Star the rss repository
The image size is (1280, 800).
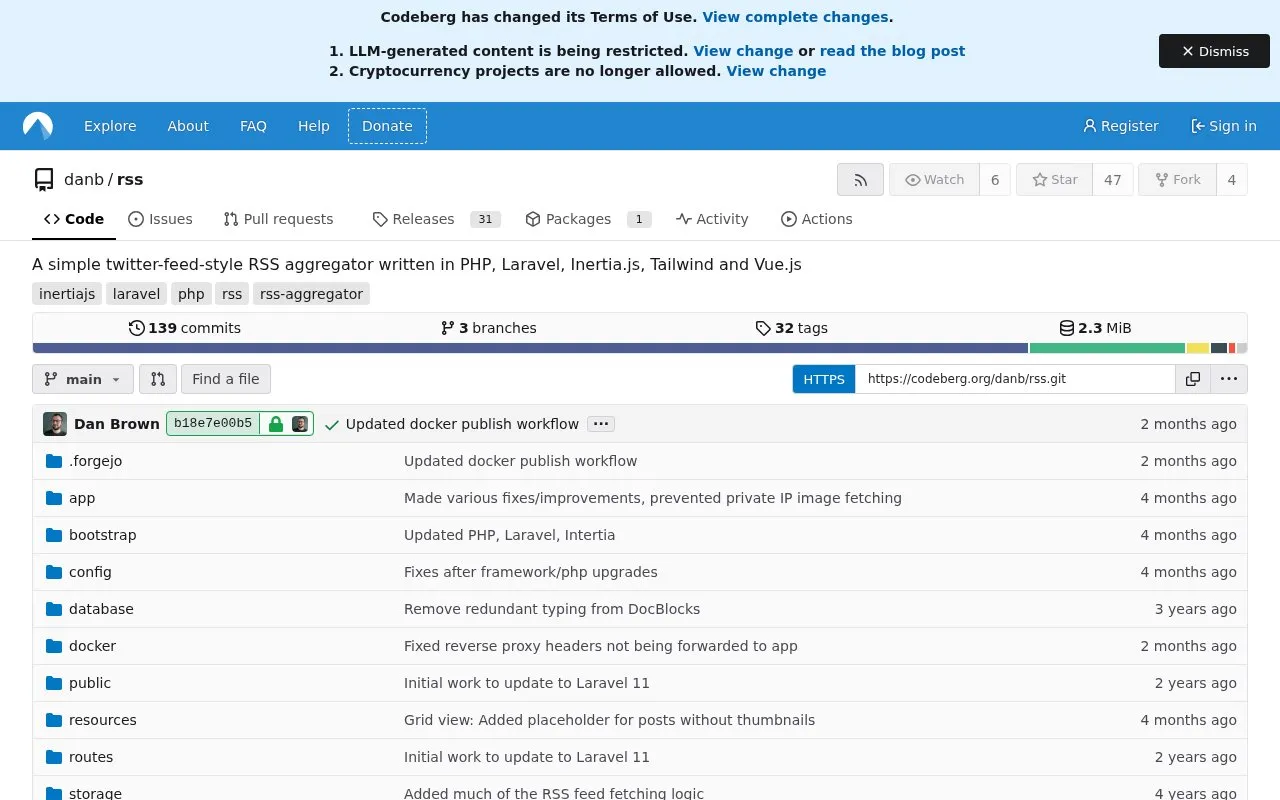(x=1055, y=180)
